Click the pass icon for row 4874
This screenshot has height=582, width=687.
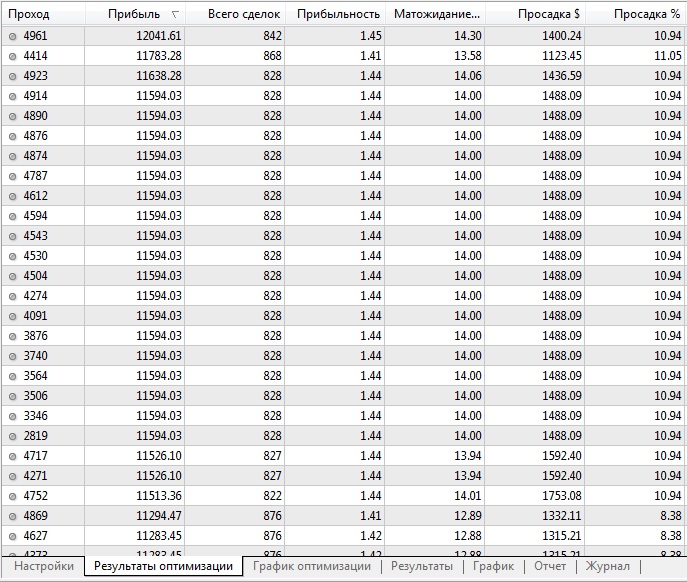tap(13, 156)
